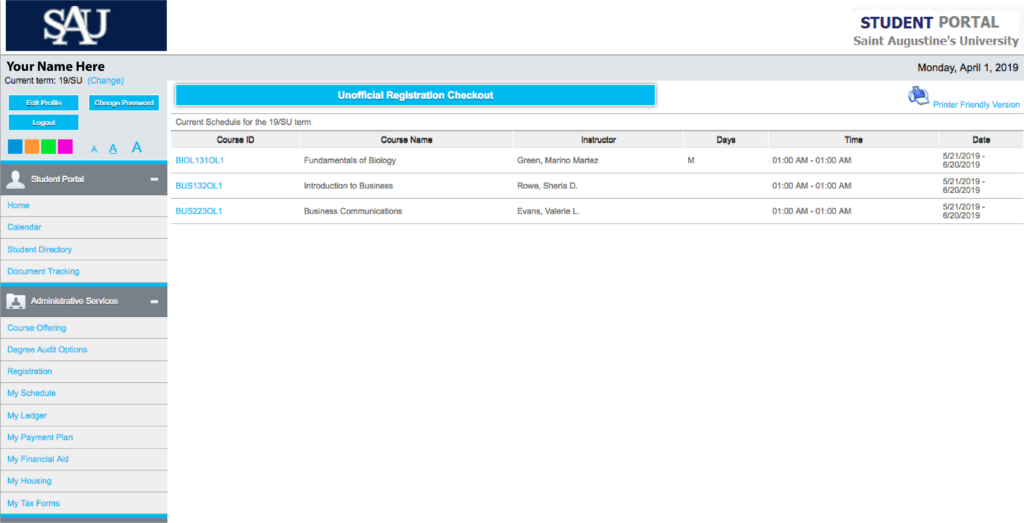Click the Course Name column header
This screenshot has width=1024, height=523.
pos(406,140)
